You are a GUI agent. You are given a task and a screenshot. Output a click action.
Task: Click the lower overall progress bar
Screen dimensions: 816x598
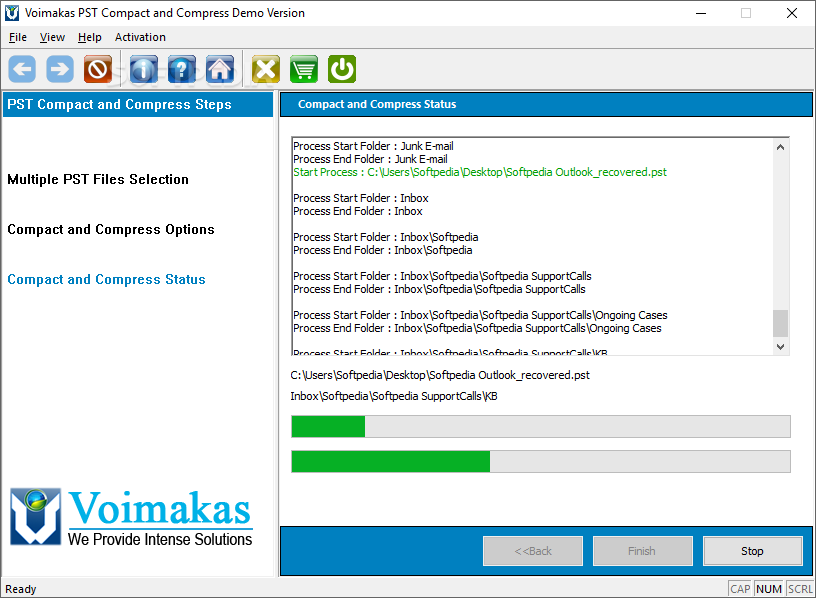pyautogui.click(x=541, y=462)
